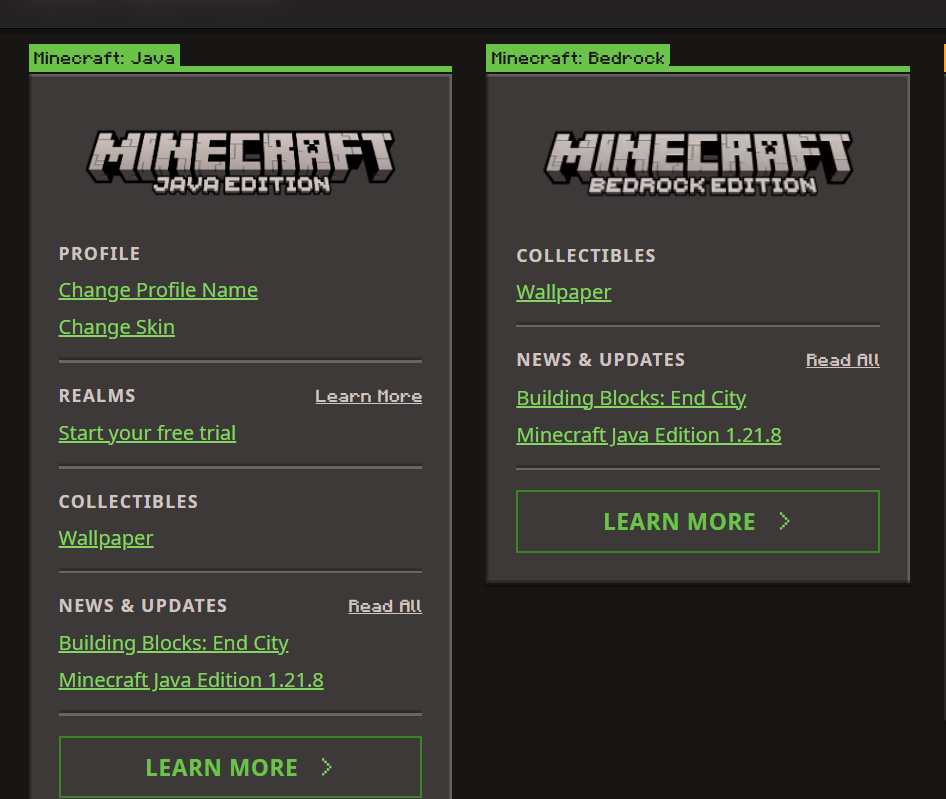Click Read All in Java News & Updates
This screenshot has height=799, width=946.
385,606
